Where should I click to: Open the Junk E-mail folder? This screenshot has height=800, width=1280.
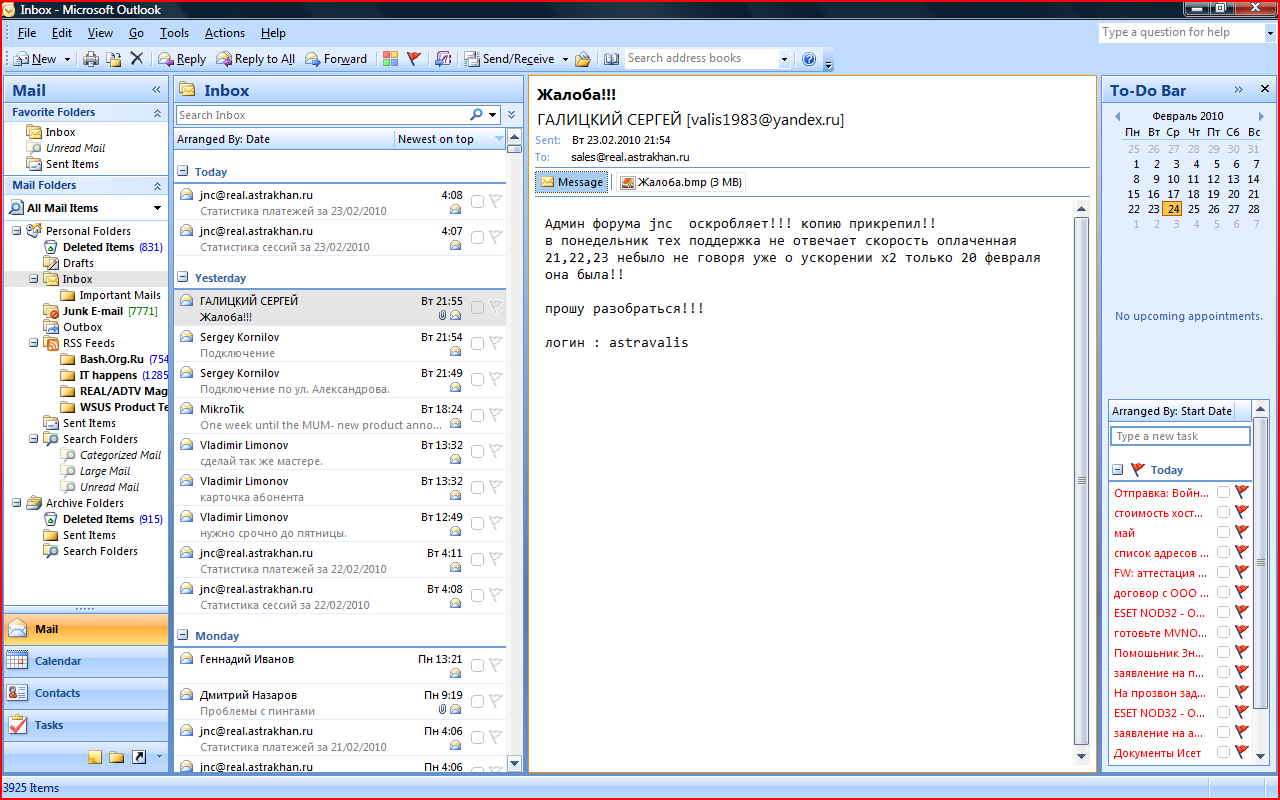pos(101,311)
